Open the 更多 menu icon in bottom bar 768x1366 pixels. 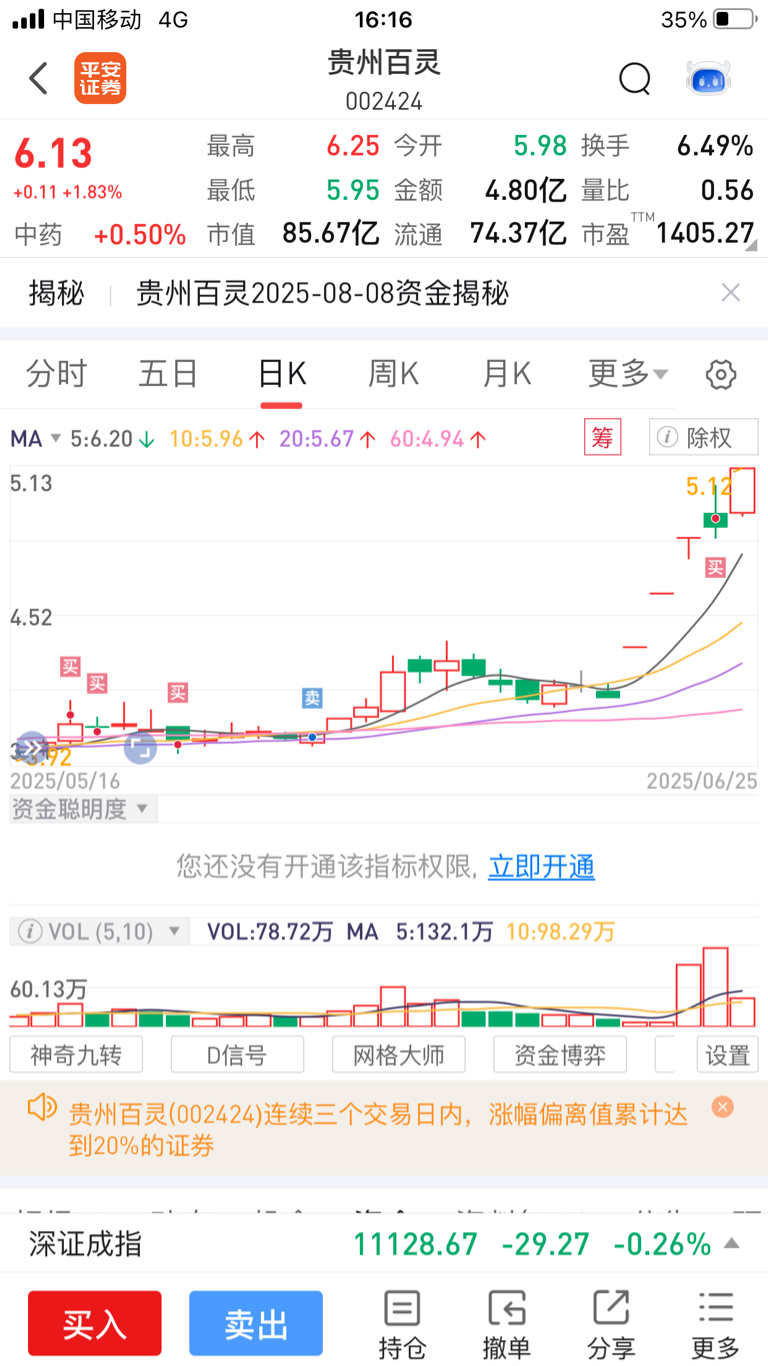coord(716,1324)
